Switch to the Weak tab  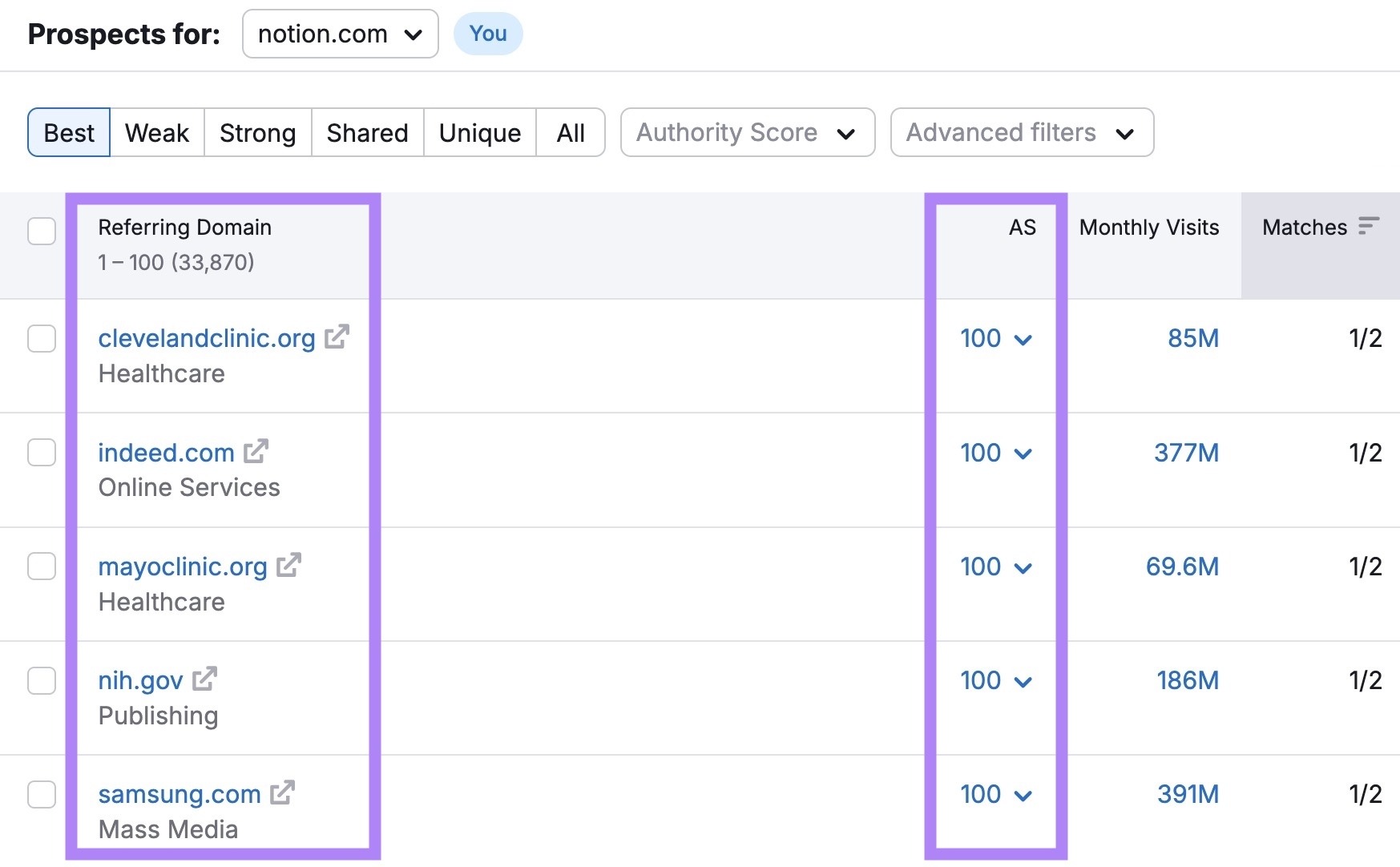157,132
